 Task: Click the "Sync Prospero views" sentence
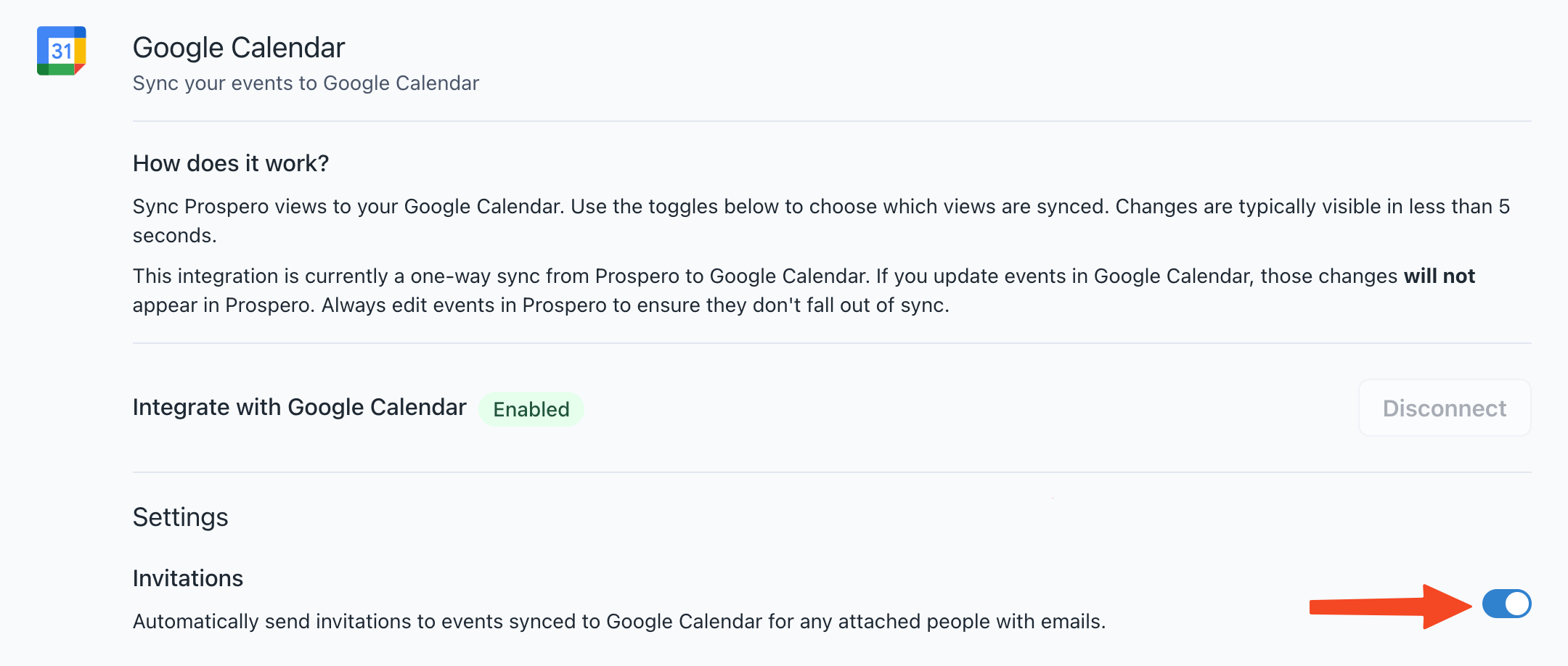347,207
